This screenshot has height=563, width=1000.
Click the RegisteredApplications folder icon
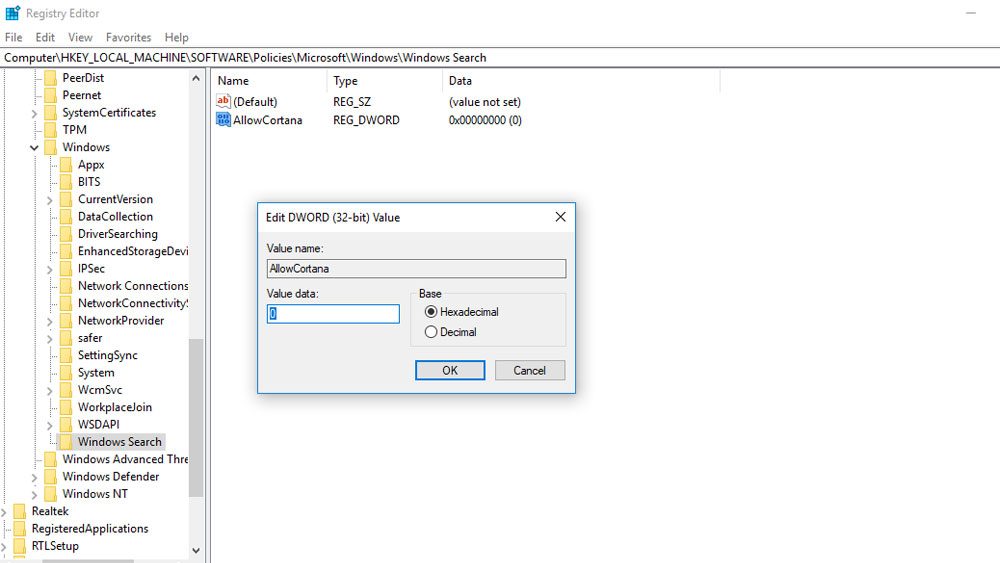click(20, 529)
